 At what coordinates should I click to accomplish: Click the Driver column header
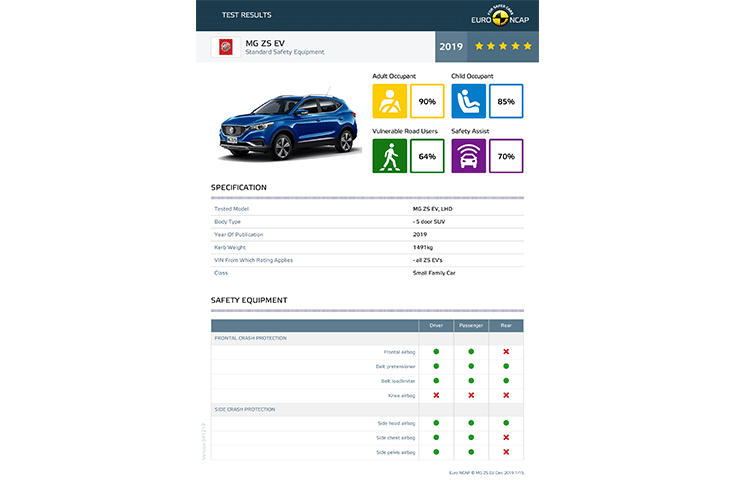(436, 325)
